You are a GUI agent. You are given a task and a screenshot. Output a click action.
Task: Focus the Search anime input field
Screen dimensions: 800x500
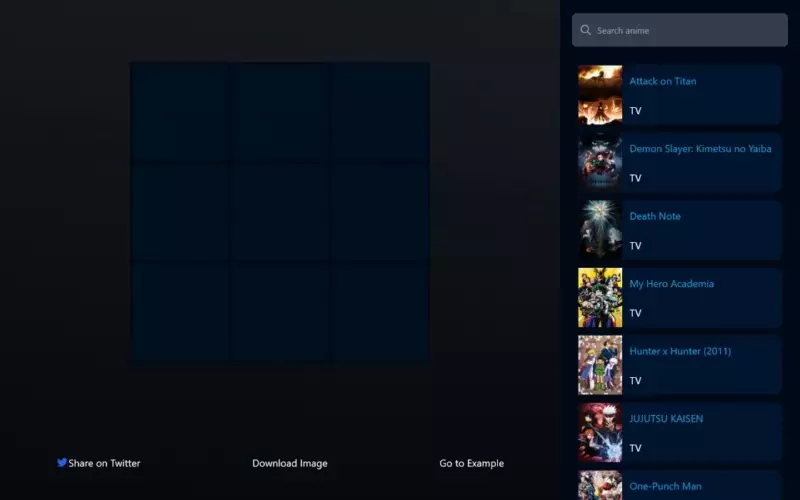(x=690, y=30)
